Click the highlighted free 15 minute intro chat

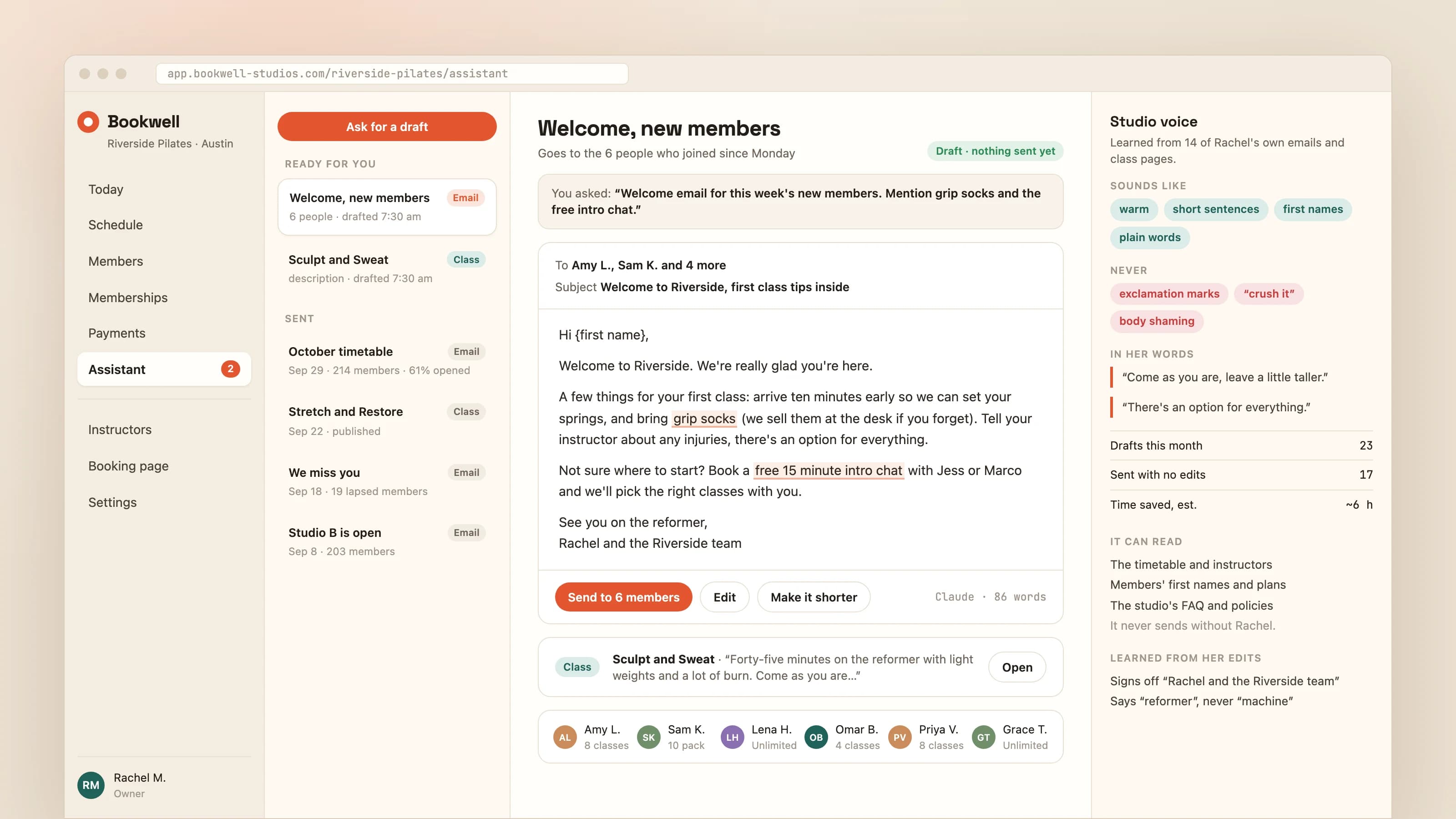(x=828, y=470)
